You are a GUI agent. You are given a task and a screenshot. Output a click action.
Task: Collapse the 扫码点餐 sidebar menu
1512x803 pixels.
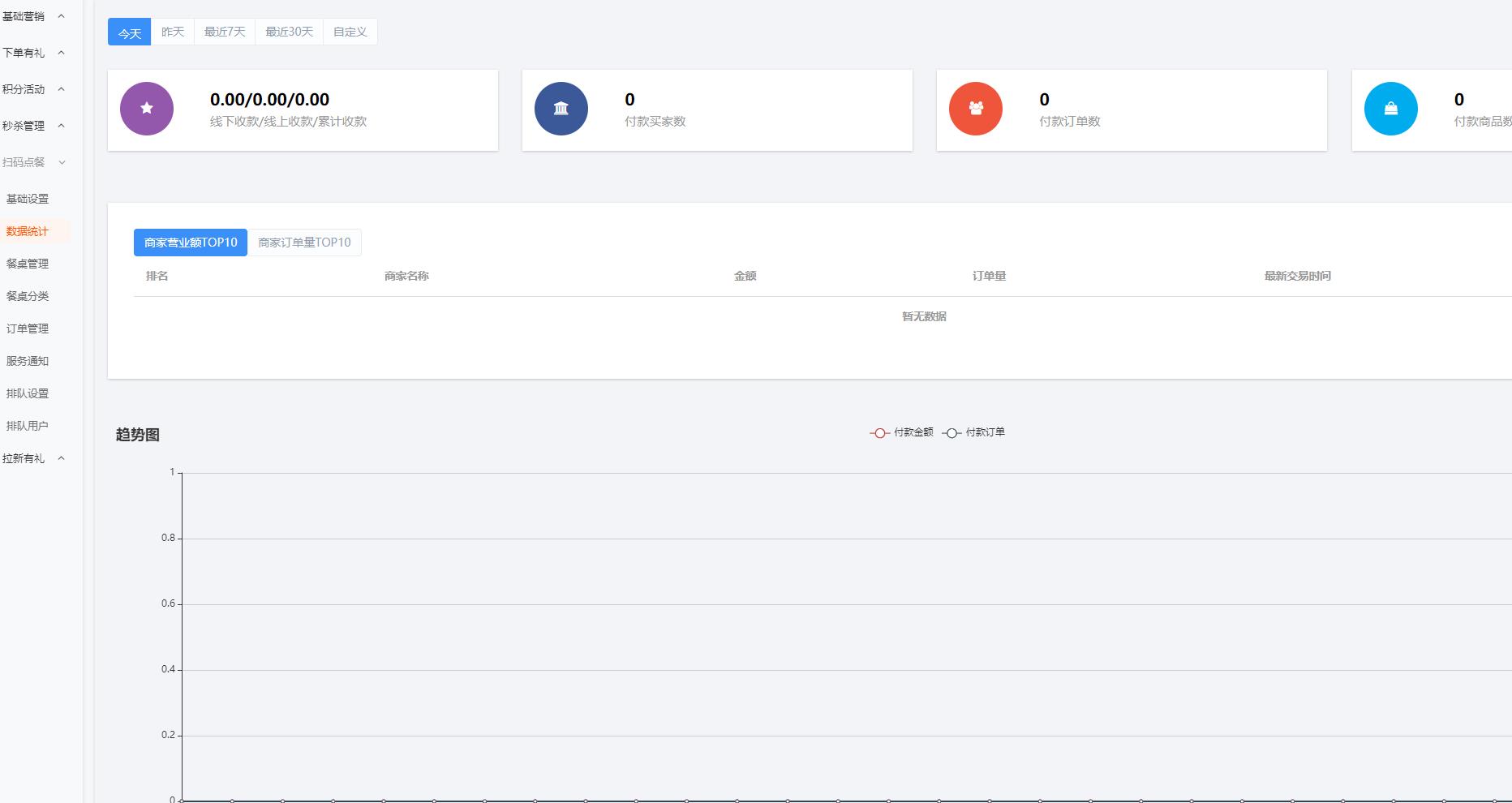click(33, 162)
